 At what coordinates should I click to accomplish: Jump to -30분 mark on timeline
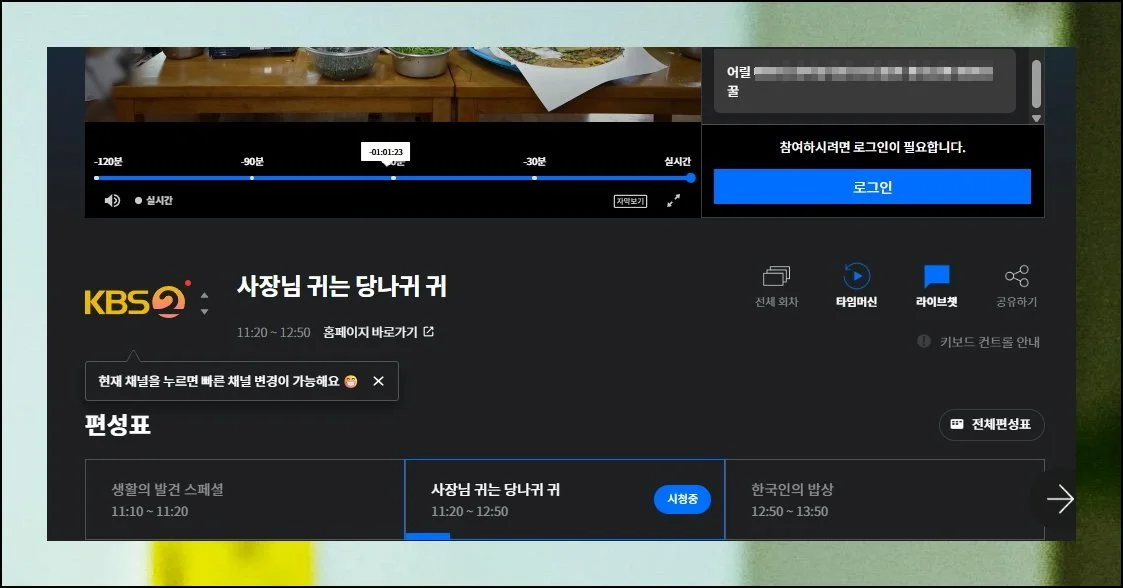click(534, 178)
